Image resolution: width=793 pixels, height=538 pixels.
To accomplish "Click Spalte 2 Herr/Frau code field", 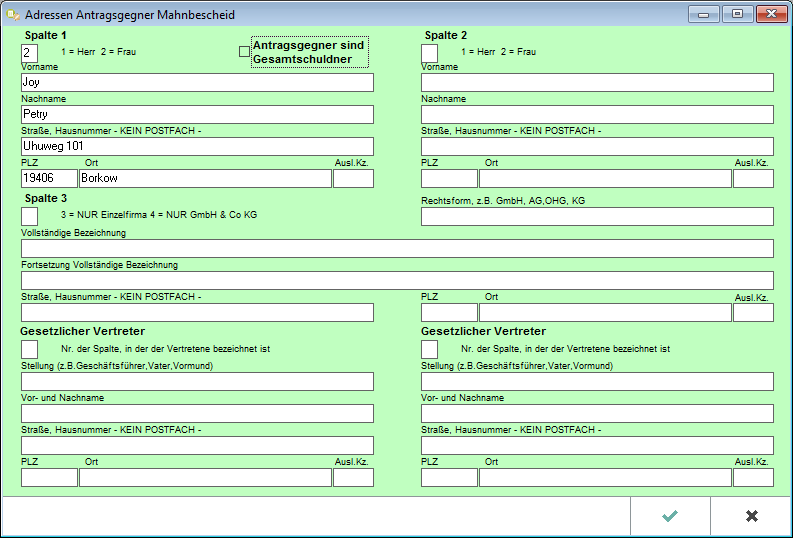I will tap(429, 53).
